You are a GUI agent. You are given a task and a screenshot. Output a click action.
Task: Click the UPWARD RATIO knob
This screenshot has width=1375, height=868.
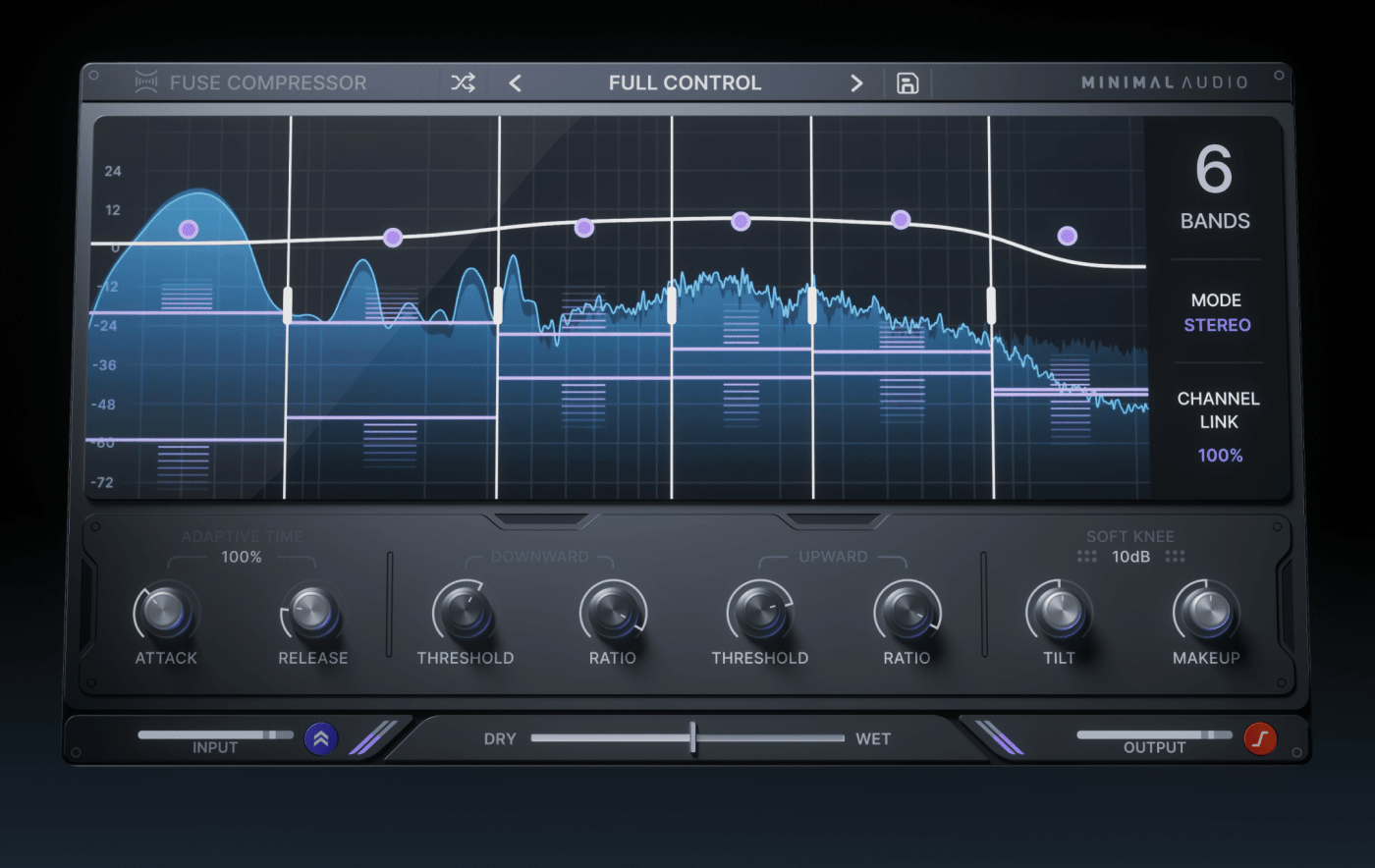(x=907, y=612)
